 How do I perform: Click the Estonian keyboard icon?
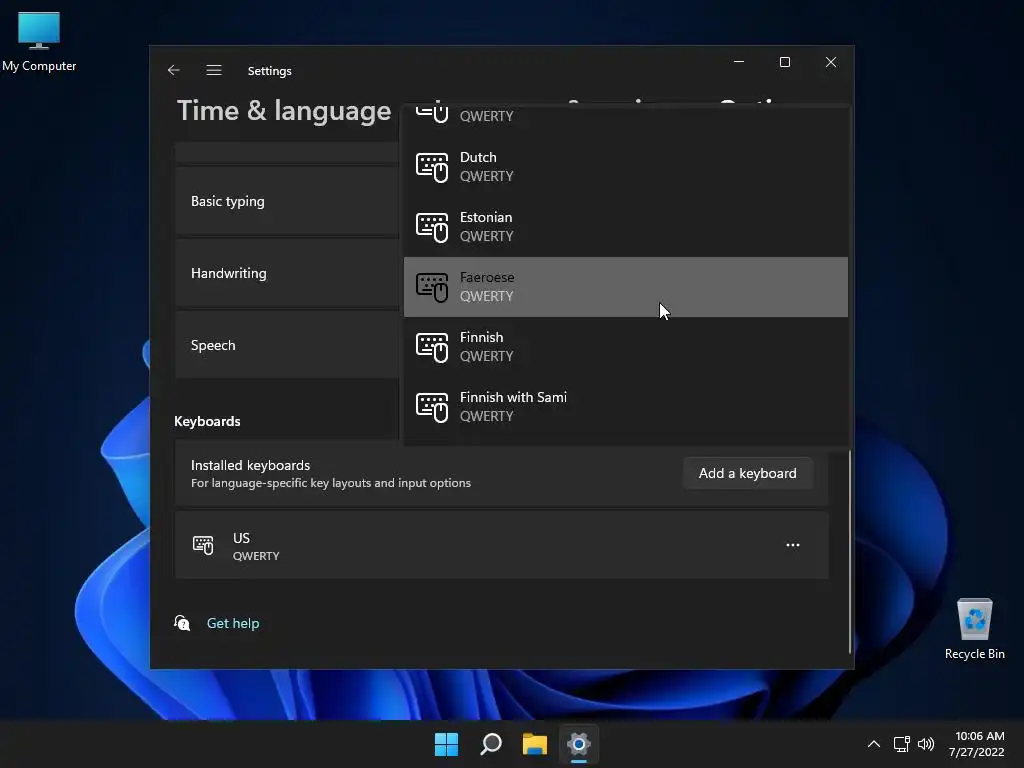pyautogui.click(x=432, y=227)
